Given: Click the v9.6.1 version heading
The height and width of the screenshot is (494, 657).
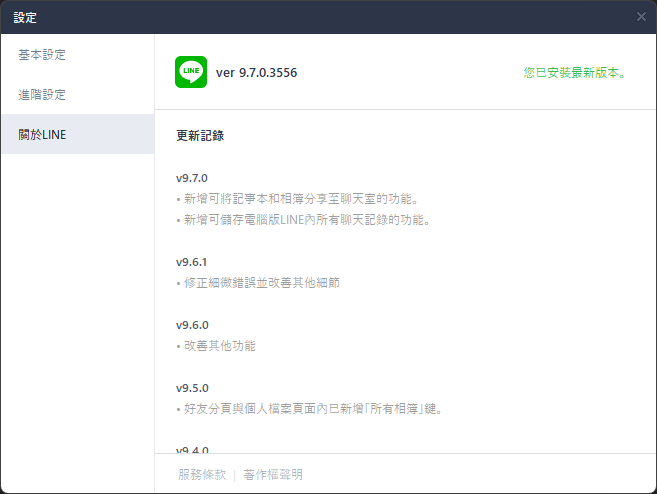Looking at the screenshot, I should [x=191, y=262].
